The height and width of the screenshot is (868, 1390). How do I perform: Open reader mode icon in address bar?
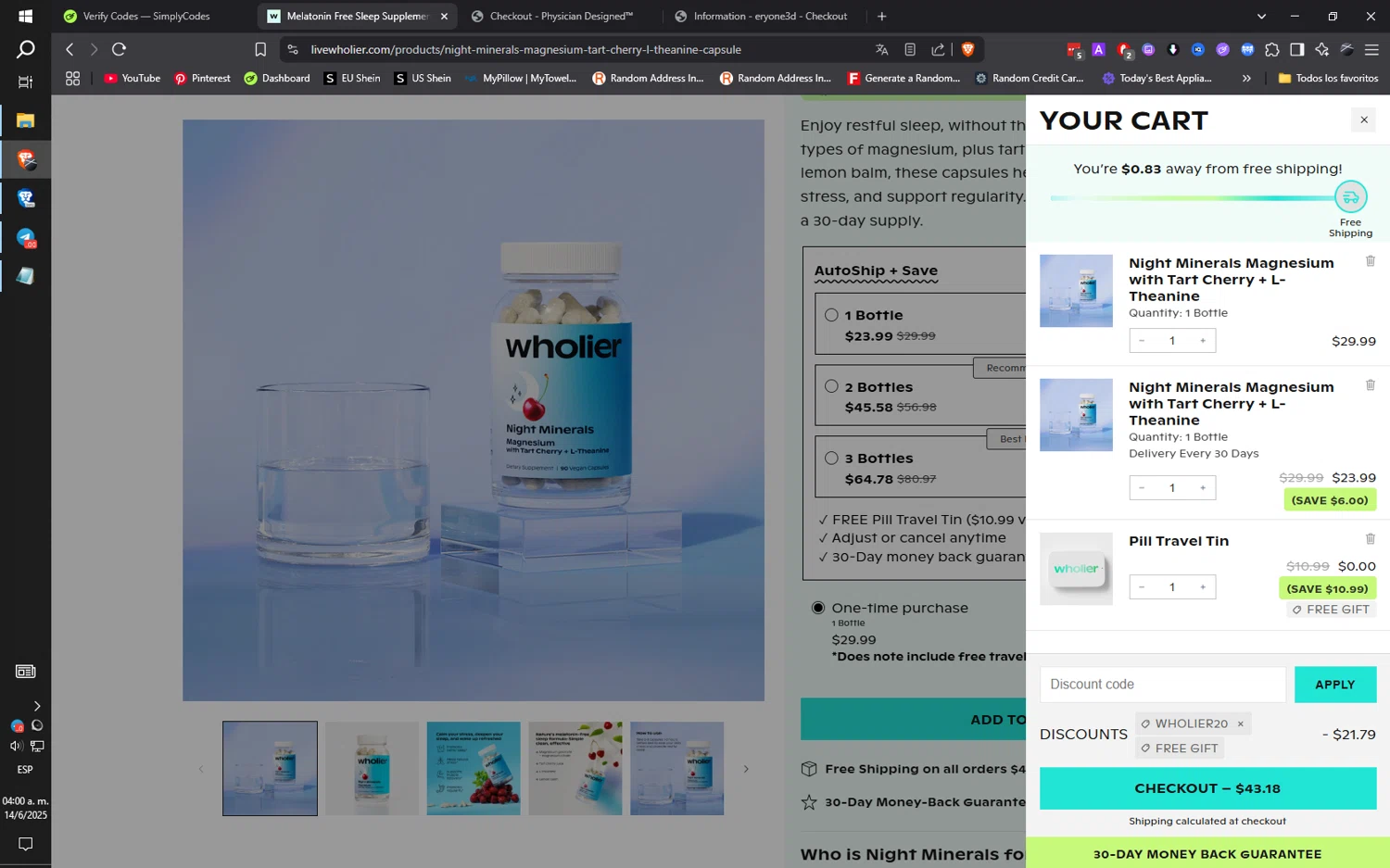point(910,49)
